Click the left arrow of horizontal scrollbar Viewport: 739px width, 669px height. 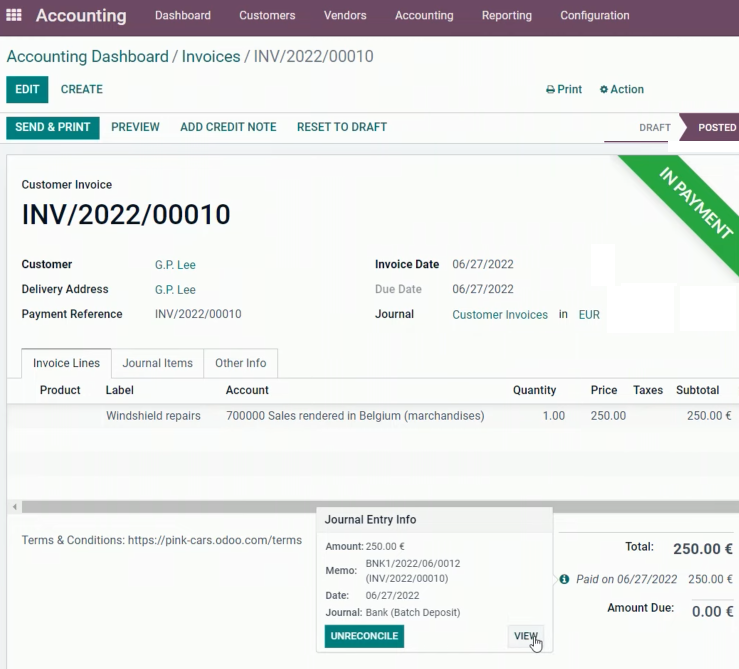[x=15, y=507]
